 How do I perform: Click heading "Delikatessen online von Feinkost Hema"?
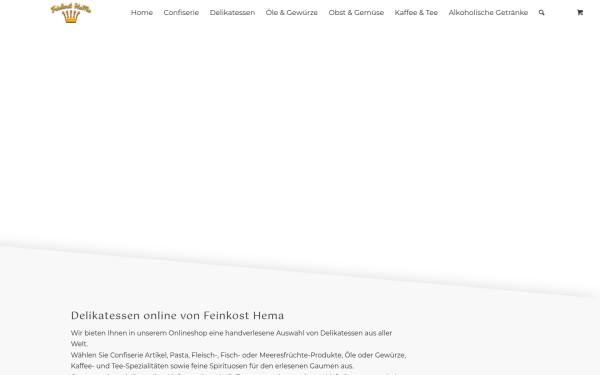177,315
